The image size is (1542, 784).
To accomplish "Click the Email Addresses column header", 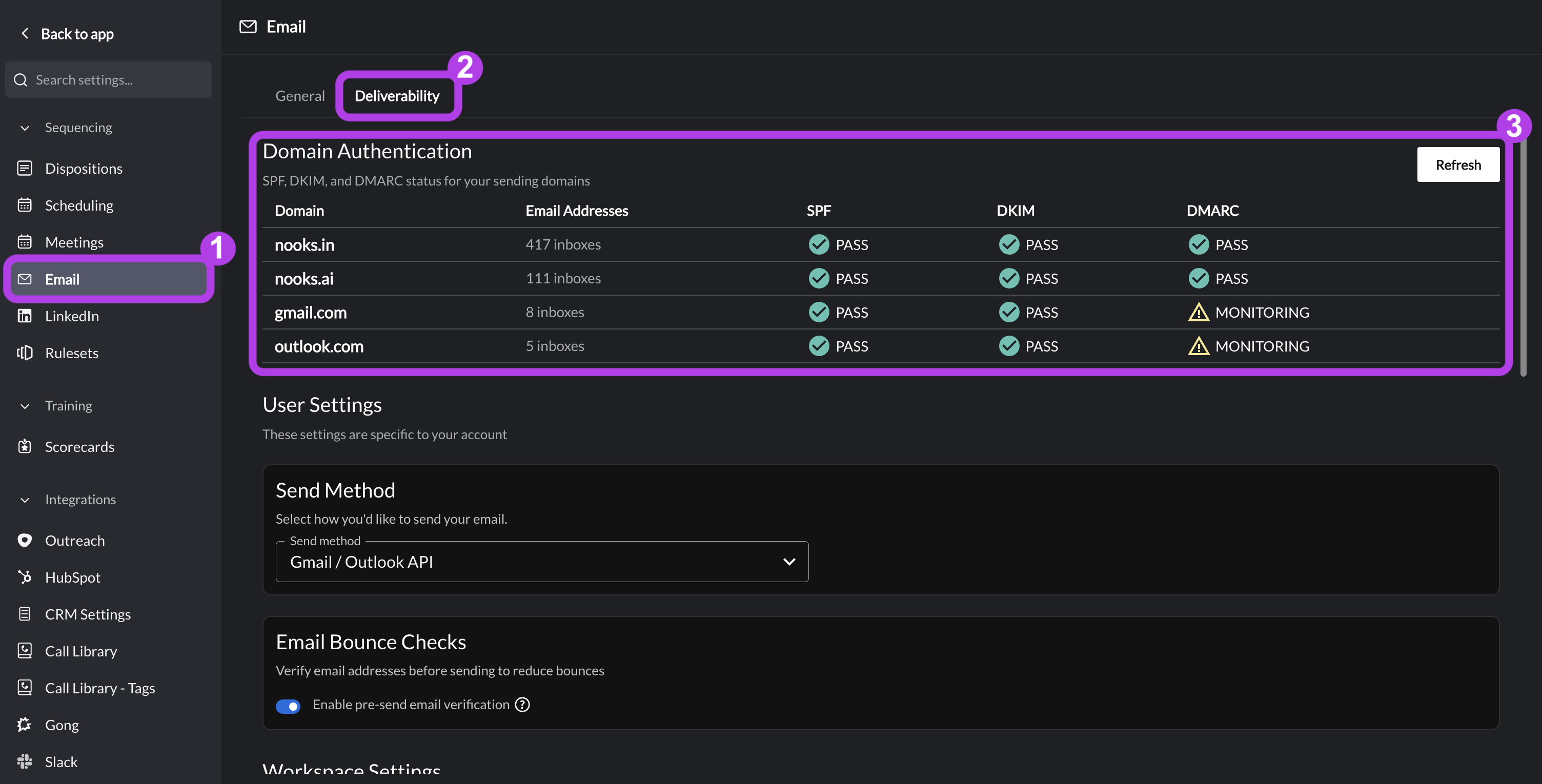I will [x=576, y=211].
